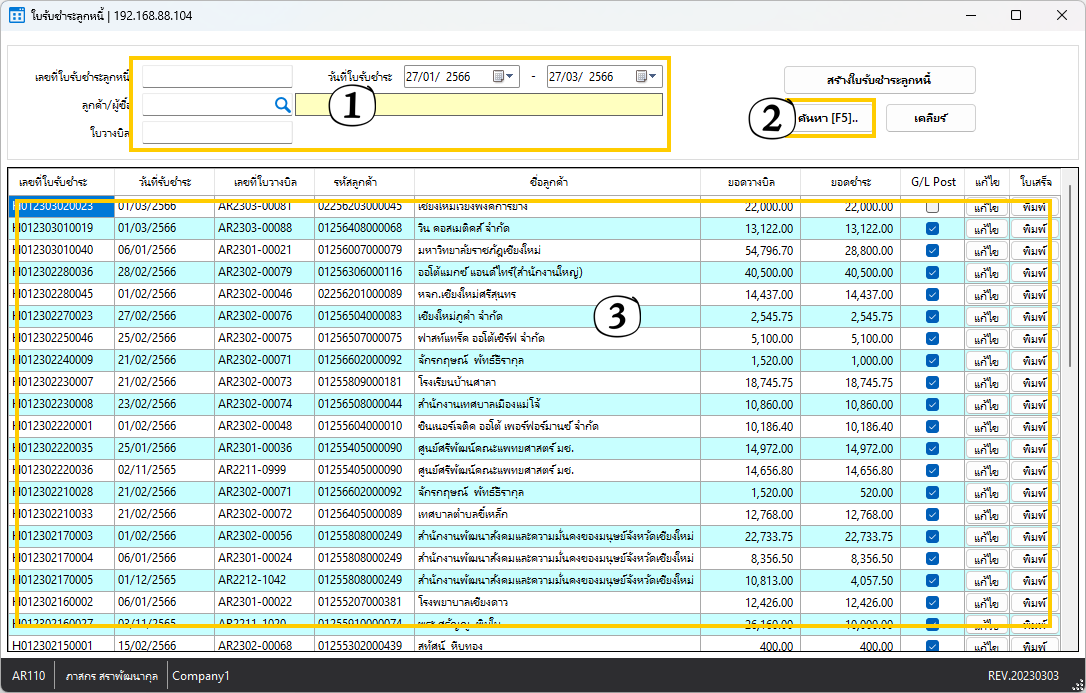The image size is (1086, 693).
Task: Click the เลขที่ใบรับชำระลูกหนี้ input field
Action: pos(217,77)
